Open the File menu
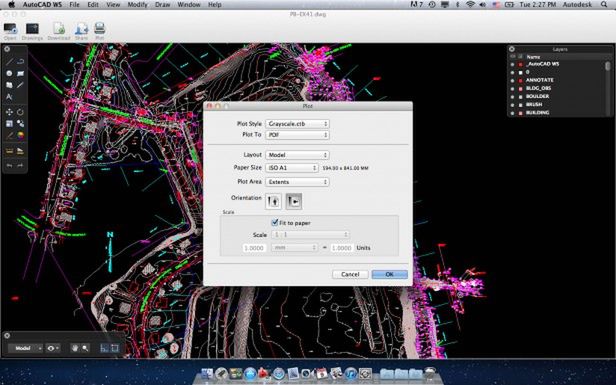Screen dimensions: 616x385 click(x=74, y=5)
